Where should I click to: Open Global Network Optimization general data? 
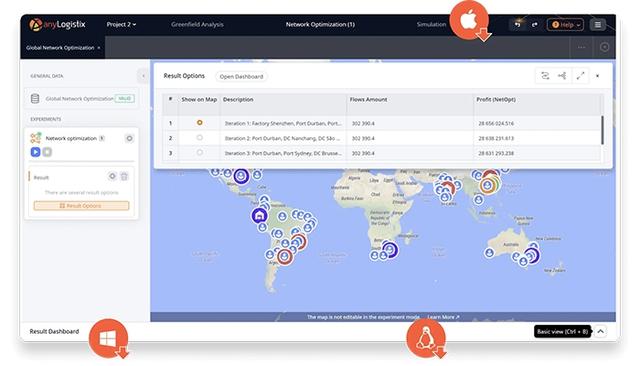click(x=82, y=98)
